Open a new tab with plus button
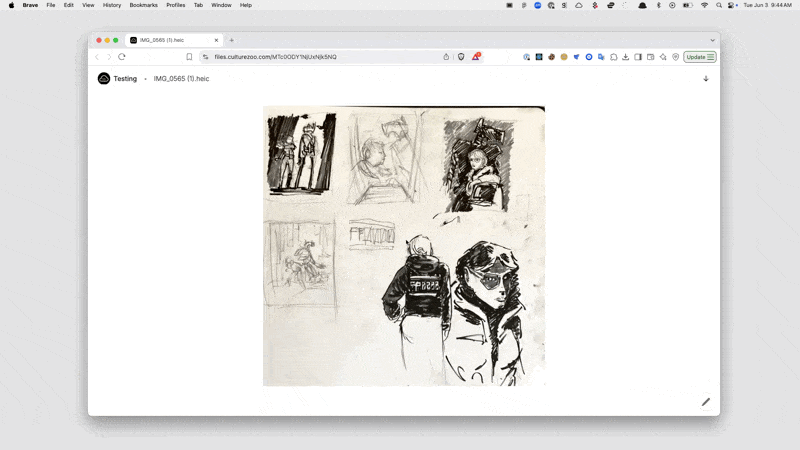The image size is (800, 450). coord(232,40)
